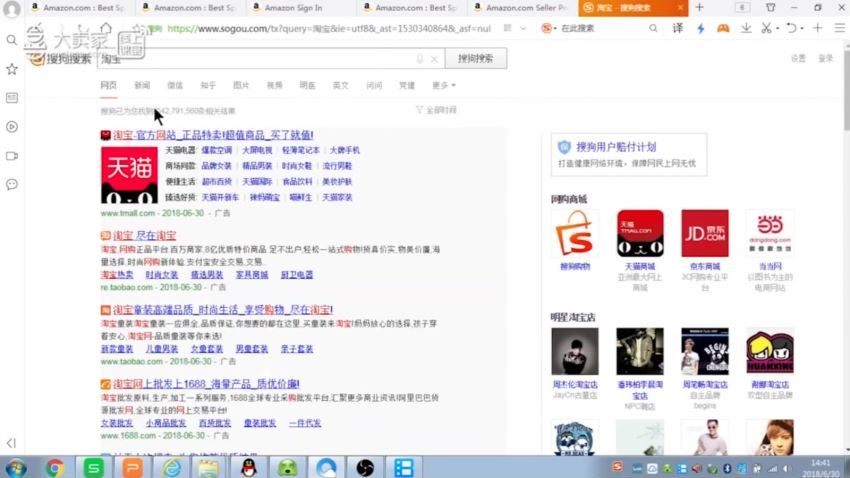
Task: Expand address bar history dropdown arrow
Action: (x=523, y=28)
